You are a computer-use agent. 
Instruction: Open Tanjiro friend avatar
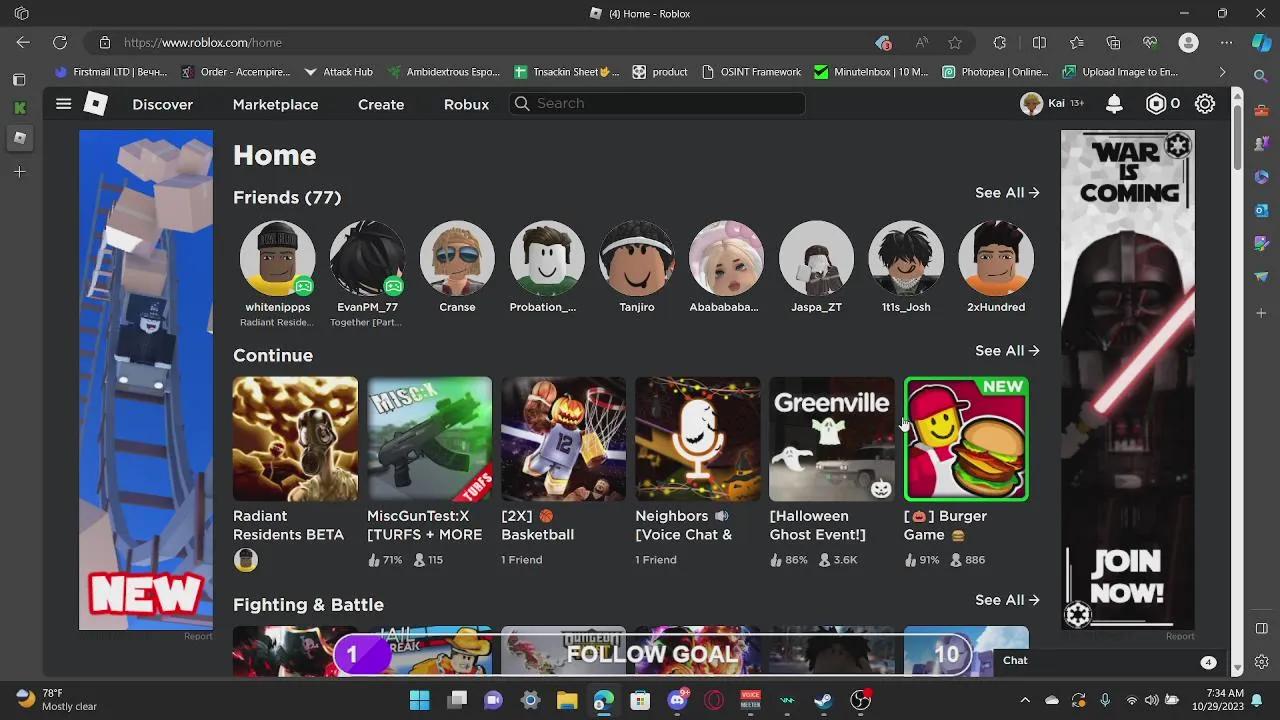tap(637, 259)
